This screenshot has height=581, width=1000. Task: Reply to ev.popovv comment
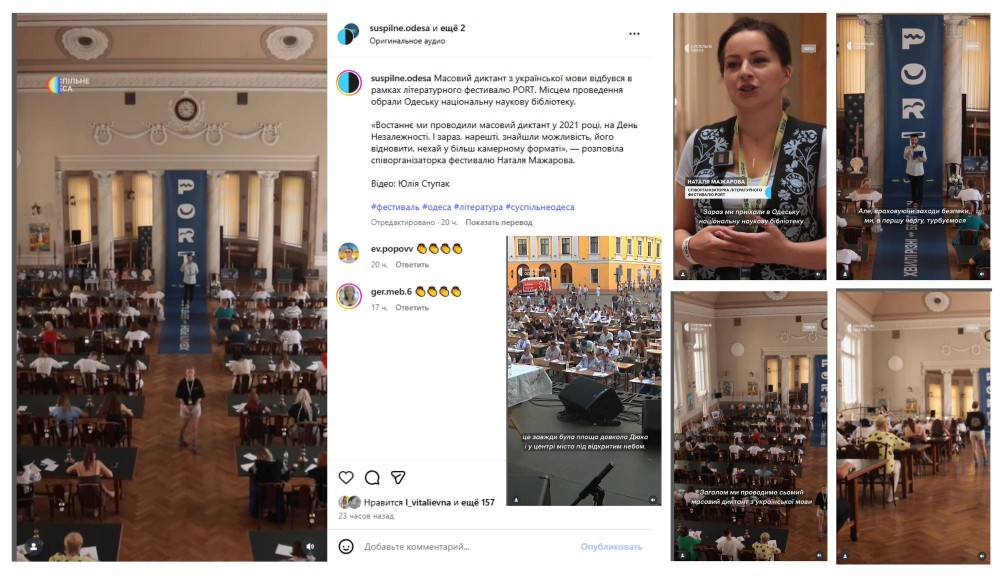(411, 264)
